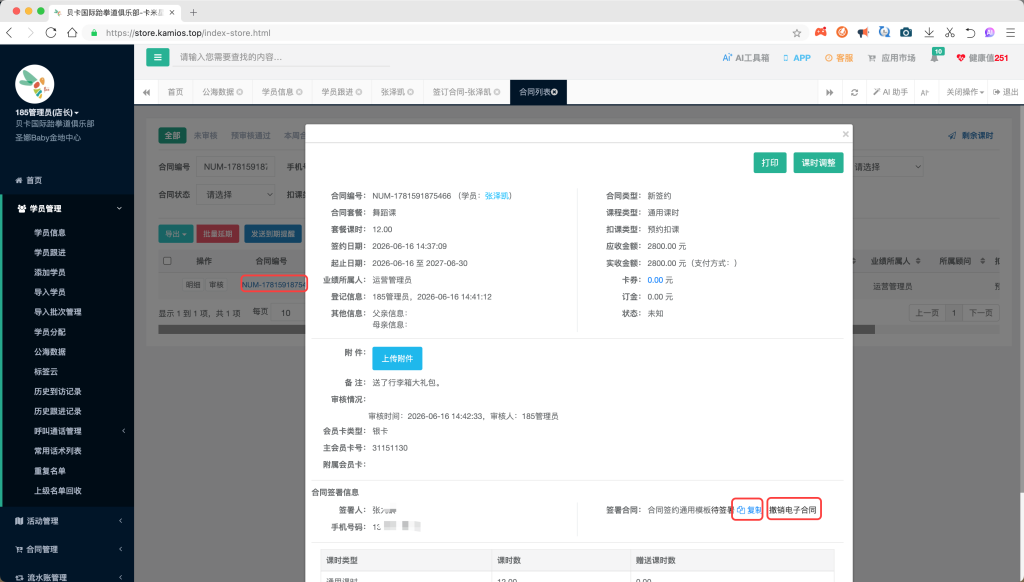The image size is (1024, 582).
Task: Click the 批量延期 button
Action: [217, 234]
